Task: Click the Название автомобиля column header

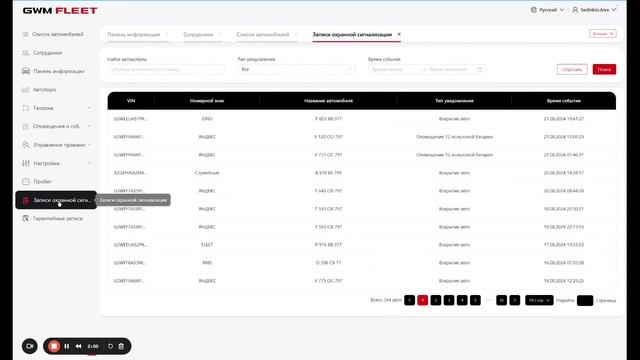Action: [x=328, y=101]
